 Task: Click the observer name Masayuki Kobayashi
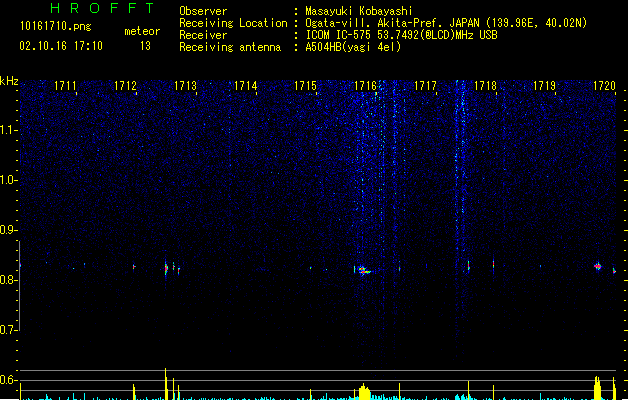(359, 11)
